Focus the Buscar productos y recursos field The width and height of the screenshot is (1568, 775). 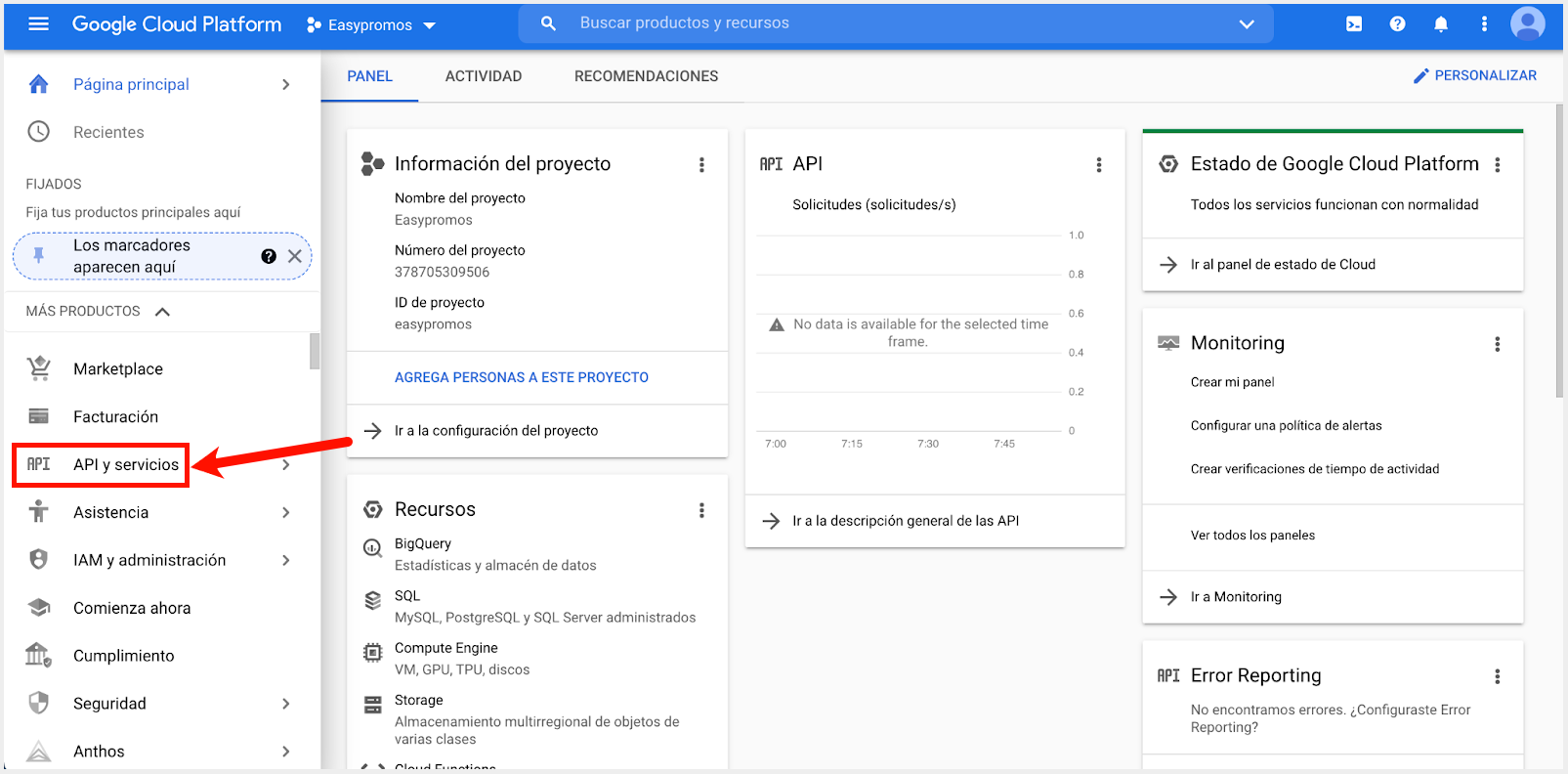click(894, 23)
